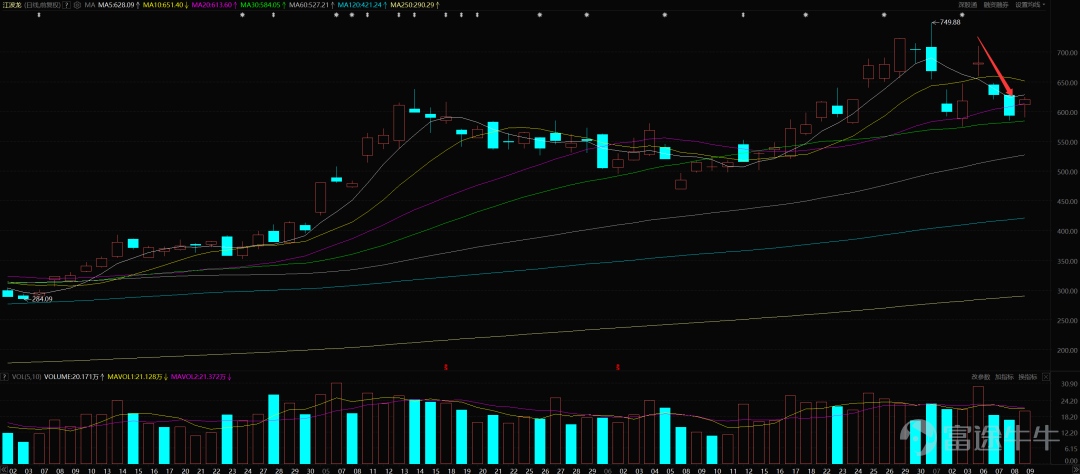Click the 749.88 high price label
This screenshot has width=1080, height=474.
[x=950, y=22]
